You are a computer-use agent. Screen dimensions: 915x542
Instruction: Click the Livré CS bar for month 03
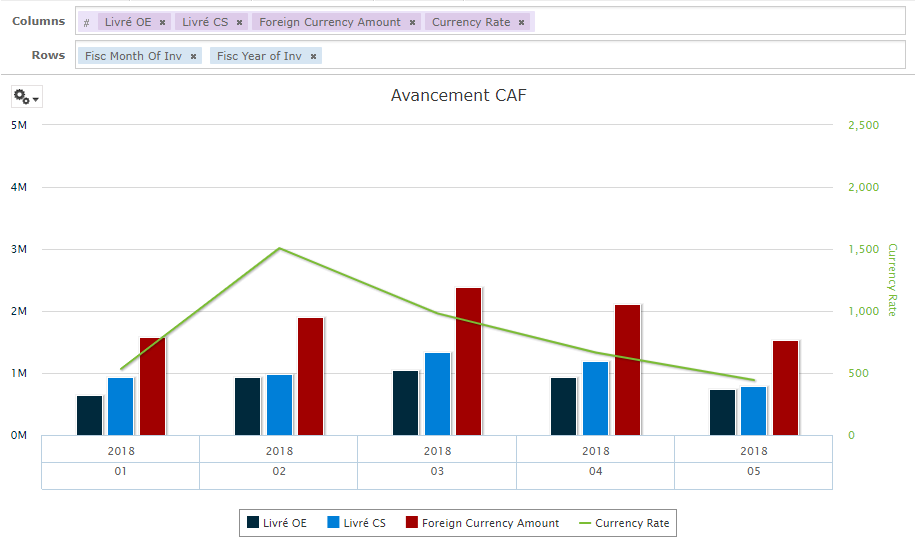click(438, 394)
